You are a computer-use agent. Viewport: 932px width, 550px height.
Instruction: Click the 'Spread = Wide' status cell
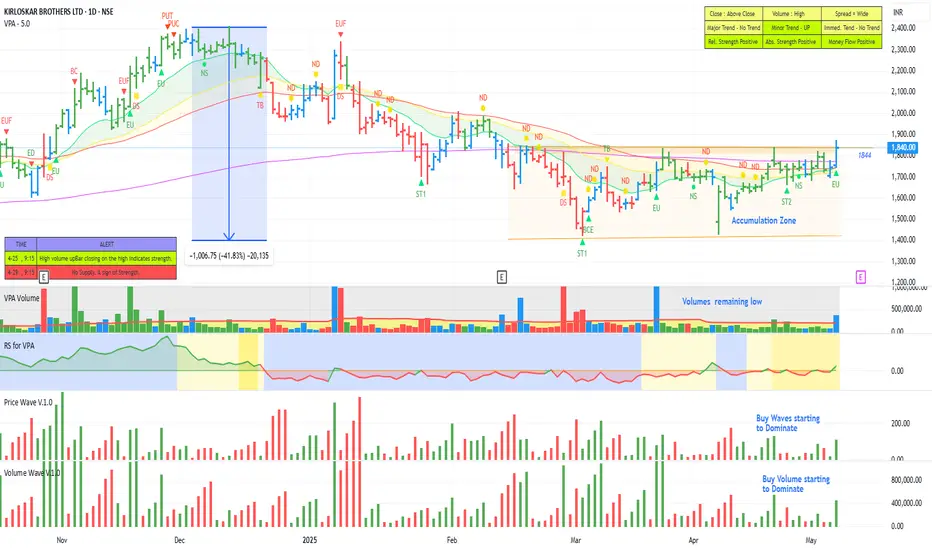(x=852, y=14)
